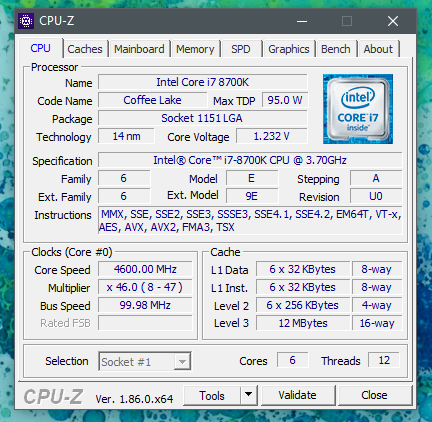Click the Stepping value A
Image resolution: width=432 pixels, height=422 pixels.
point(376,178)
